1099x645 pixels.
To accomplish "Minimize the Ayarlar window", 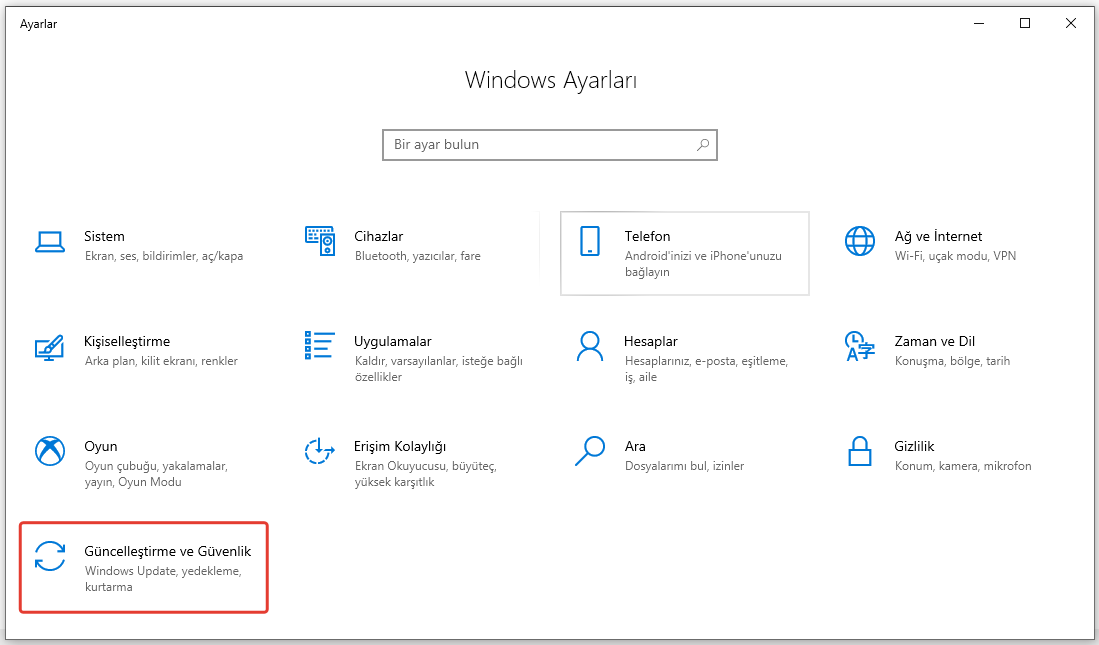I will [979, 23].
